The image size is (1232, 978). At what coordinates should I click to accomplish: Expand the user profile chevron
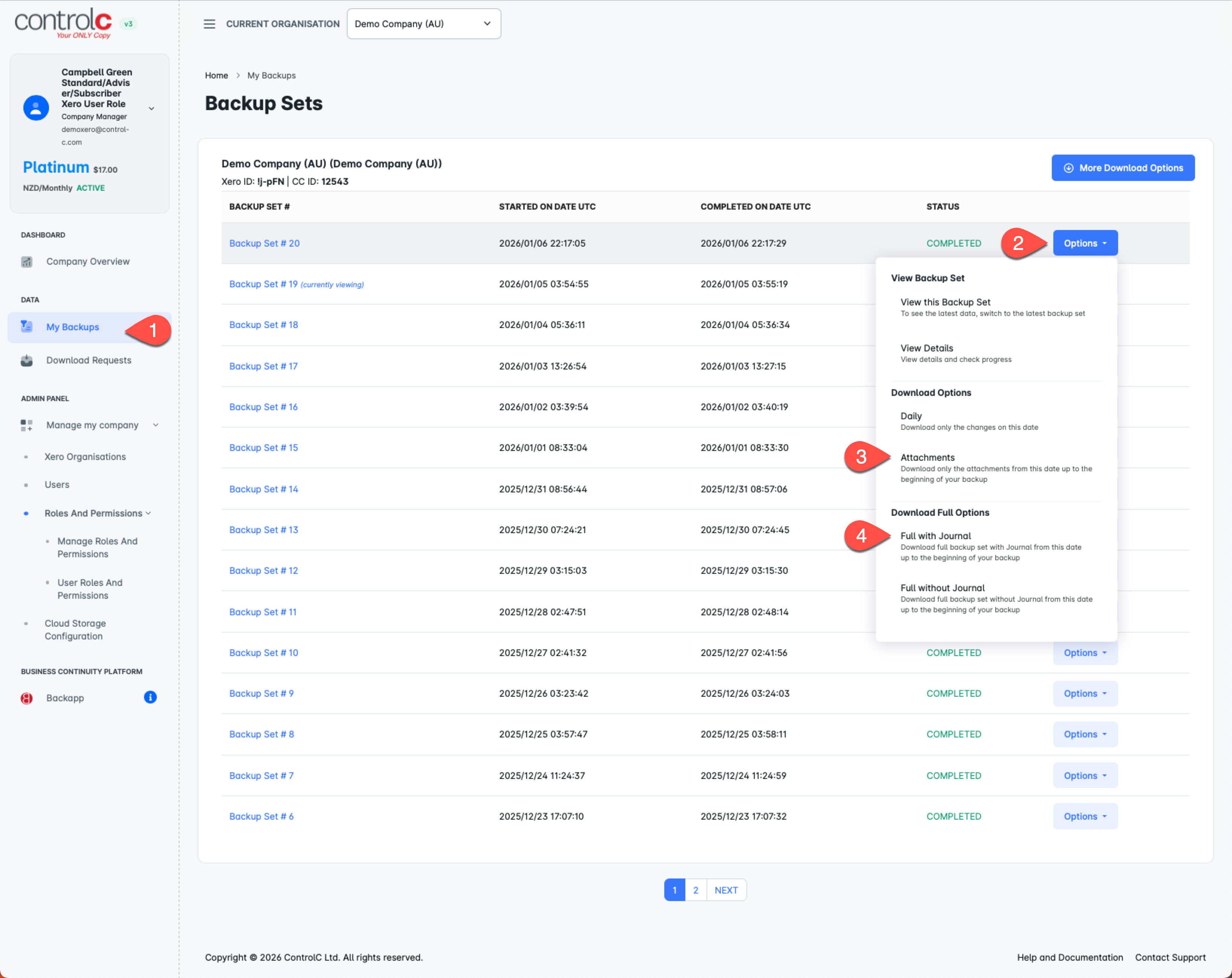(x=152, y=108)
